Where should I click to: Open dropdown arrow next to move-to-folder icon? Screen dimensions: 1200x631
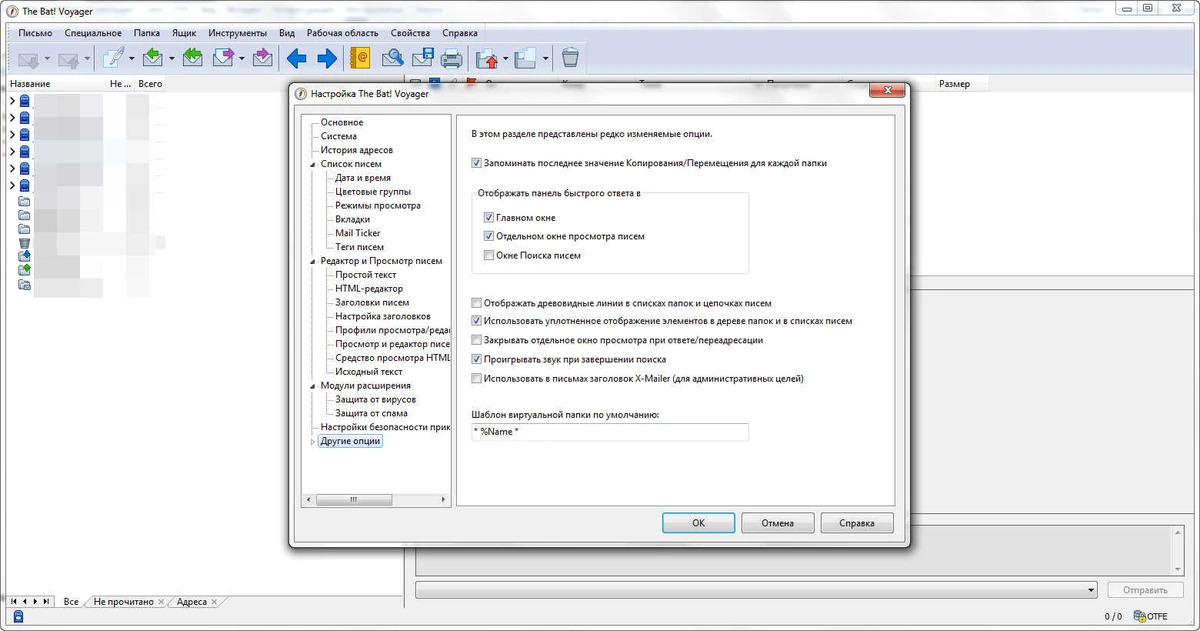(x=506, y=58)
